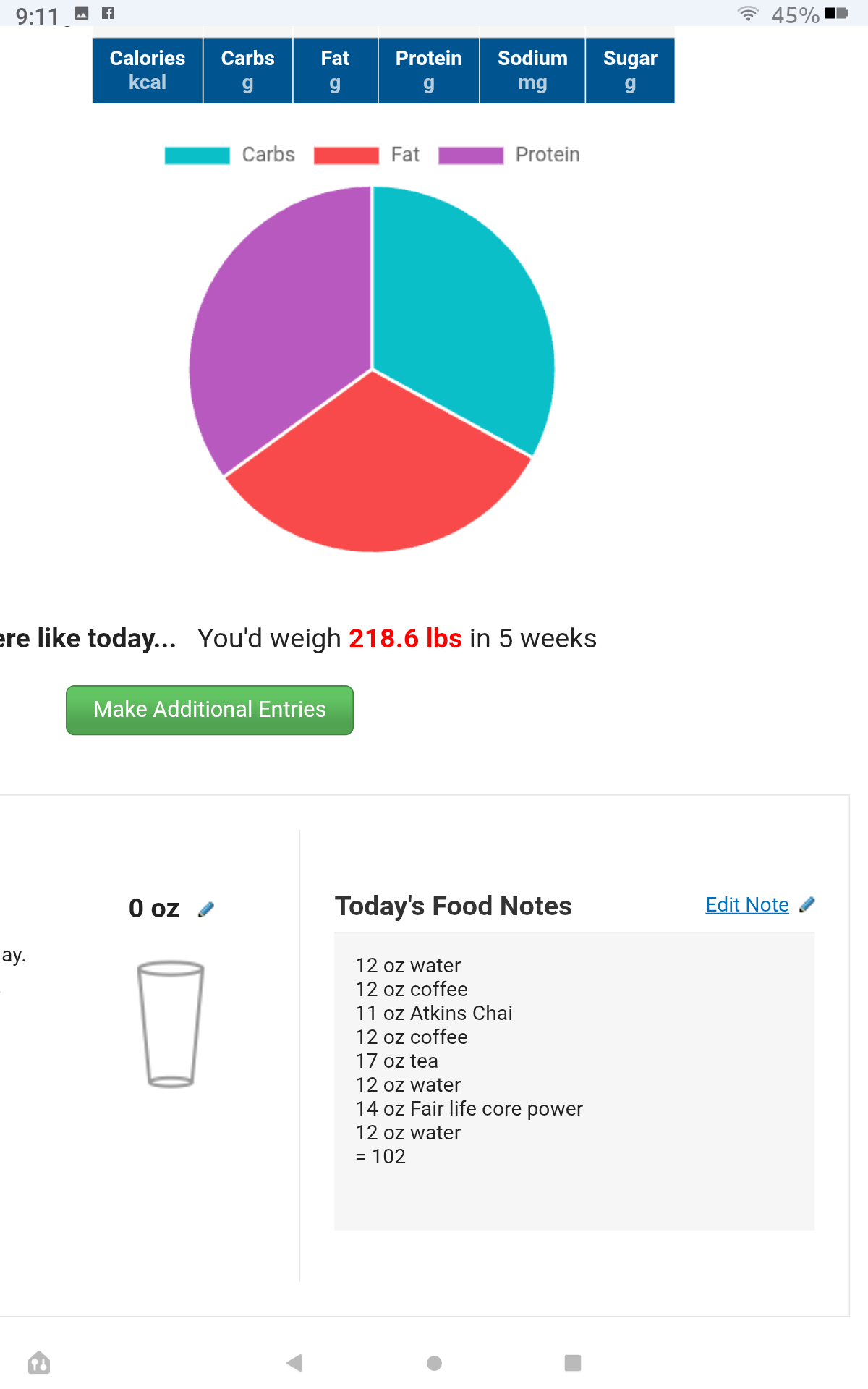Viewport: 868px width, 1389px height.
Task: Toggle Carbs series in chart legend
Action: coord(230,155)
